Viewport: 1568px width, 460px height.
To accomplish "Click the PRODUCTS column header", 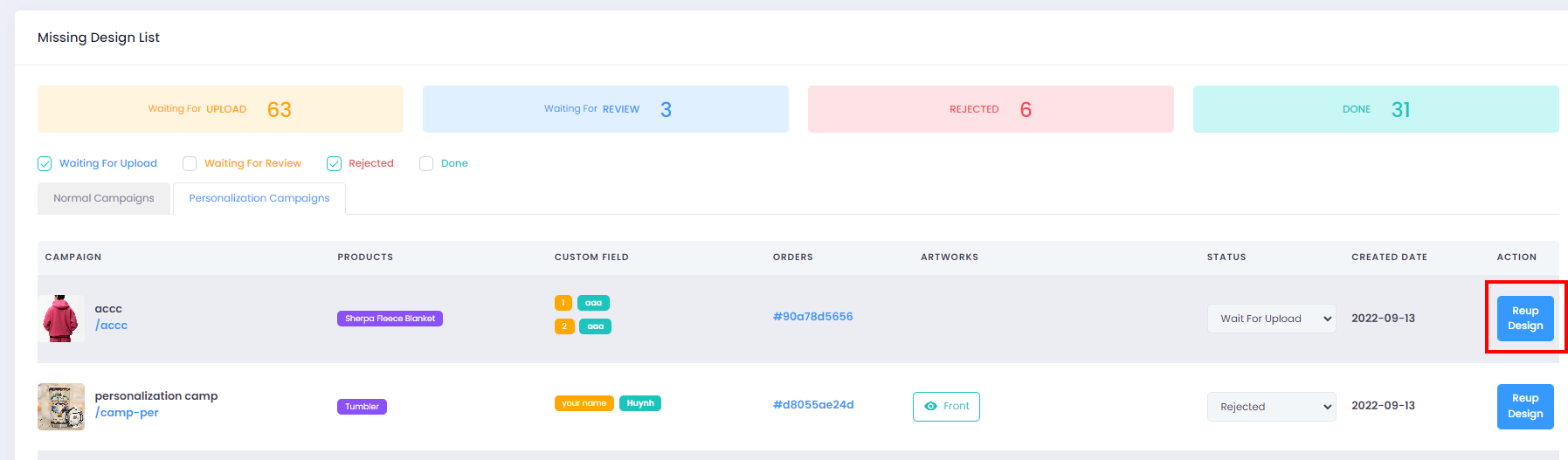I will point(365,257).
